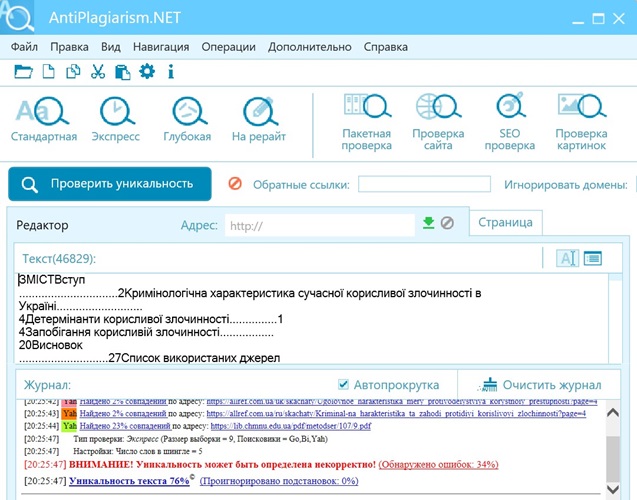
Task: Open Вид menu
Action: click(x=111, y=47)
